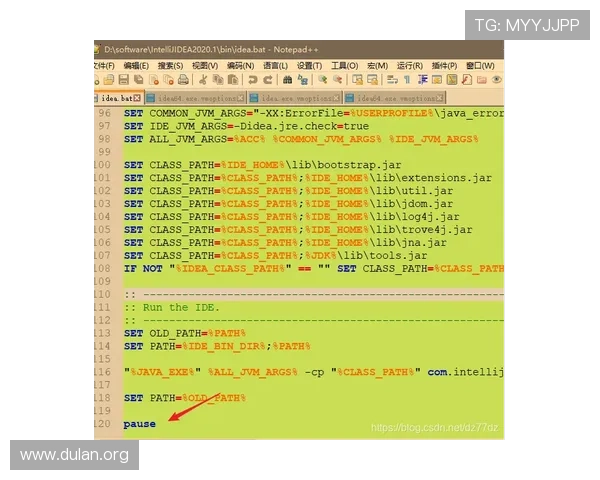Open the 语言(L) menu
The height and width of the screenshot is (480, 600).
click(276, 66)
